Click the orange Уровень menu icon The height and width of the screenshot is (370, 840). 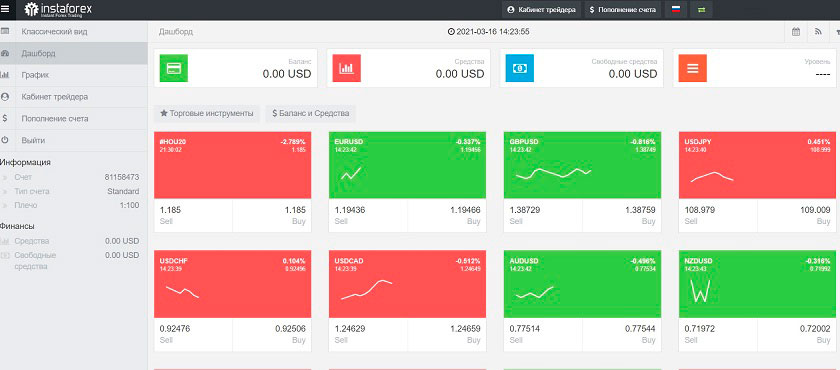[x=693, y=68]
